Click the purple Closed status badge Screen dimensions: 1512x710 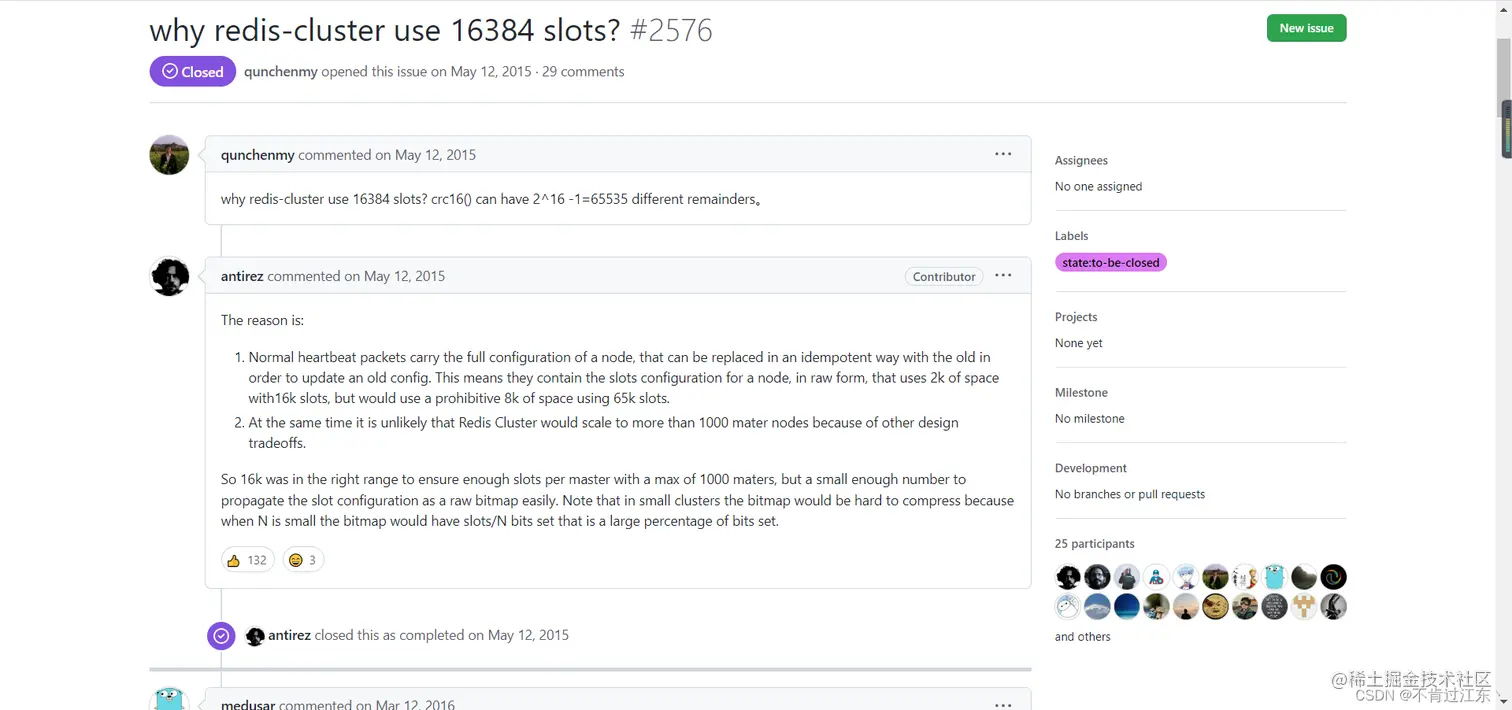click(193, 72)
